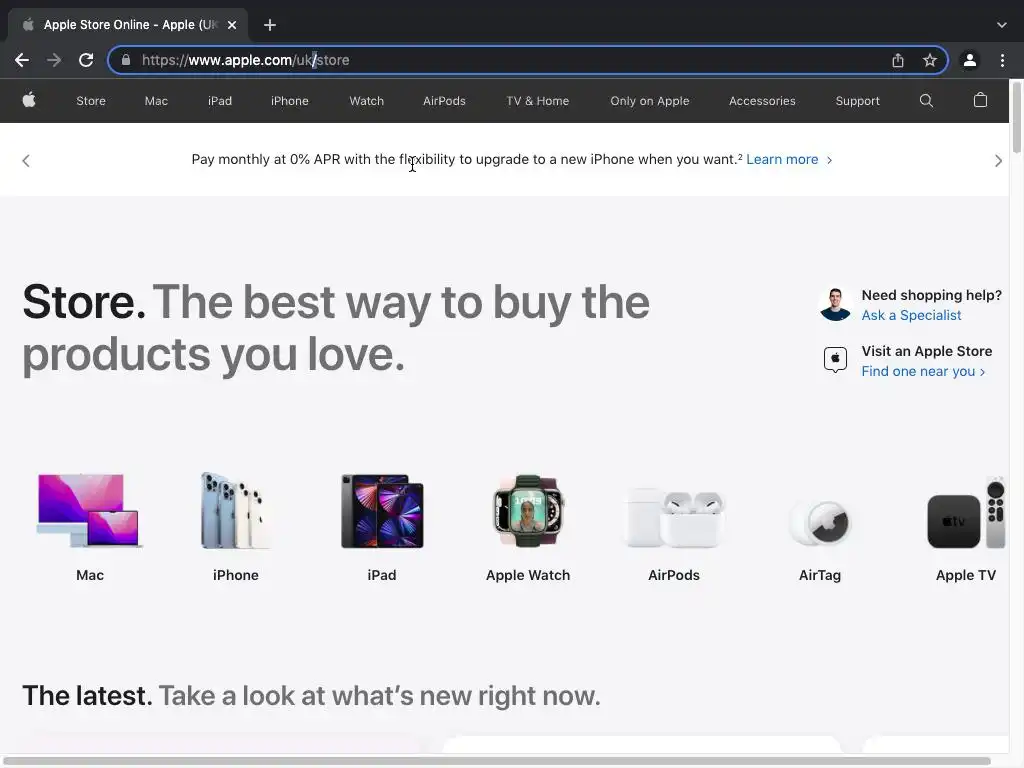Open the Apple TV product image

coord(966,513)
